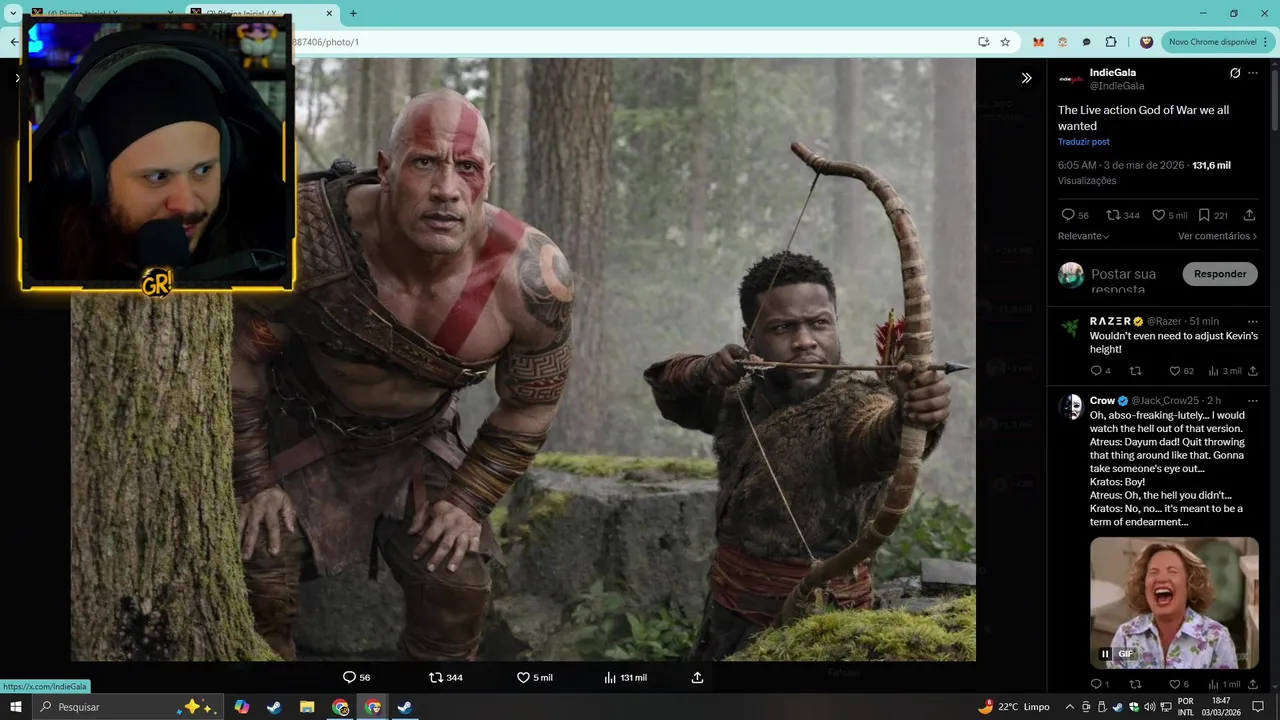The width and height of the screenshot is (1280, 720).
Task: Show hidden system tray icons
Action: coord(1068,707)
